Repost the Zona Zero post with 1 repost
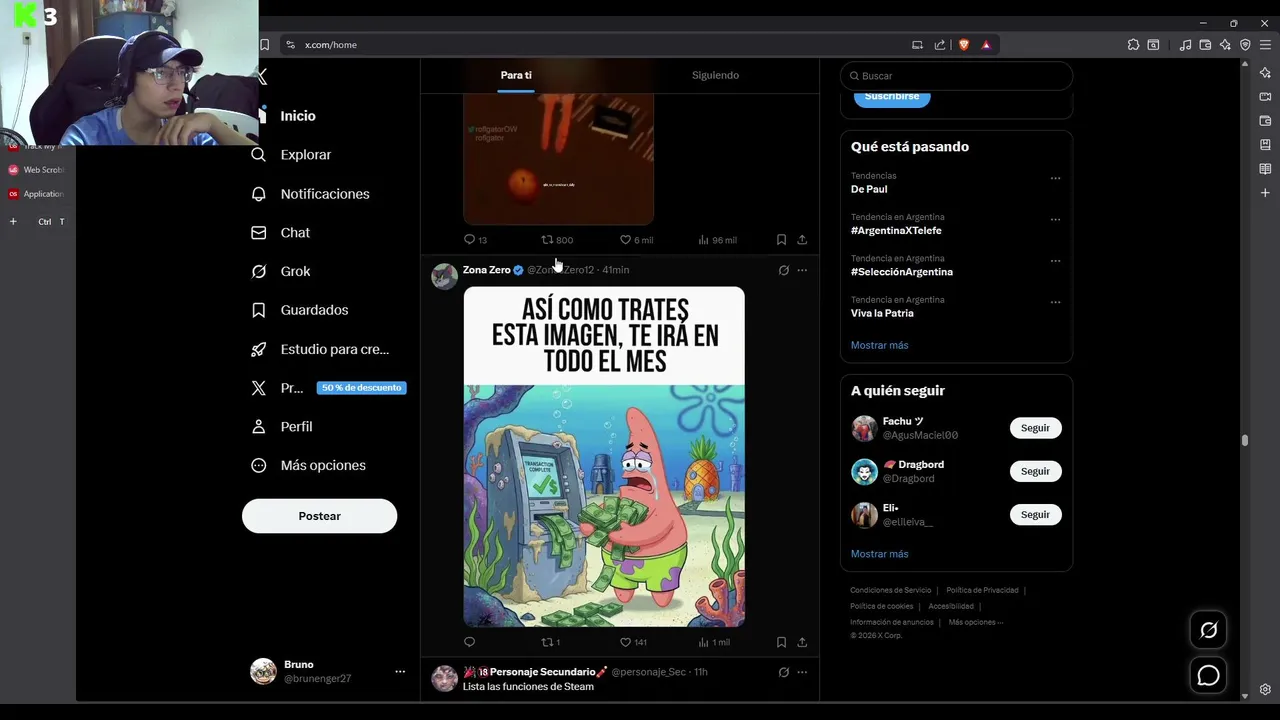The width and height of the screenshot is (1280, 720). pyautogui.click(x=550, y=642)
